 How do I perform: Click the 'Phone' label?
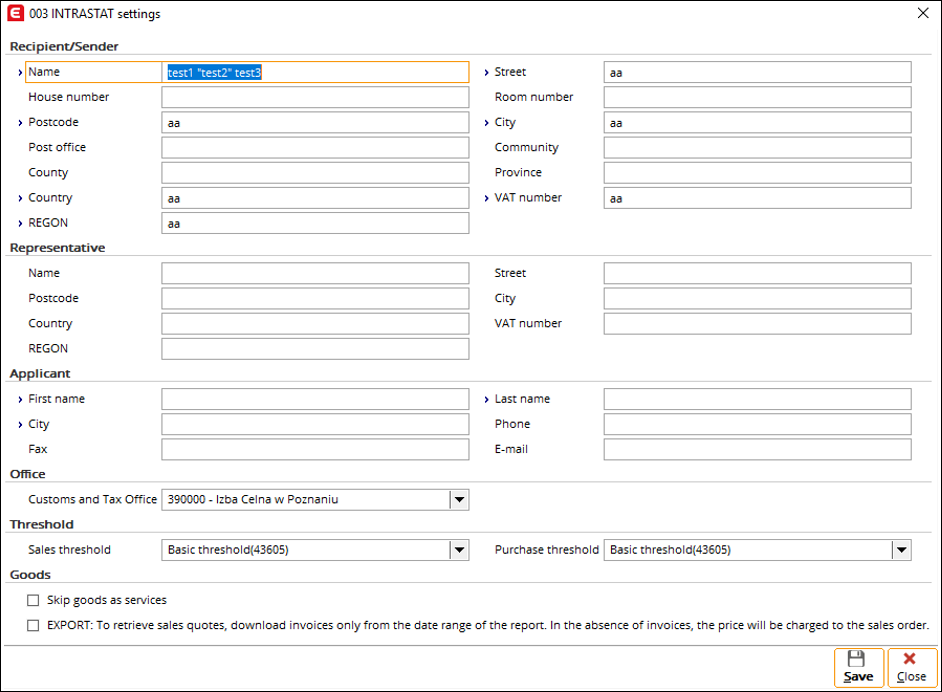[x=512, y=425]
